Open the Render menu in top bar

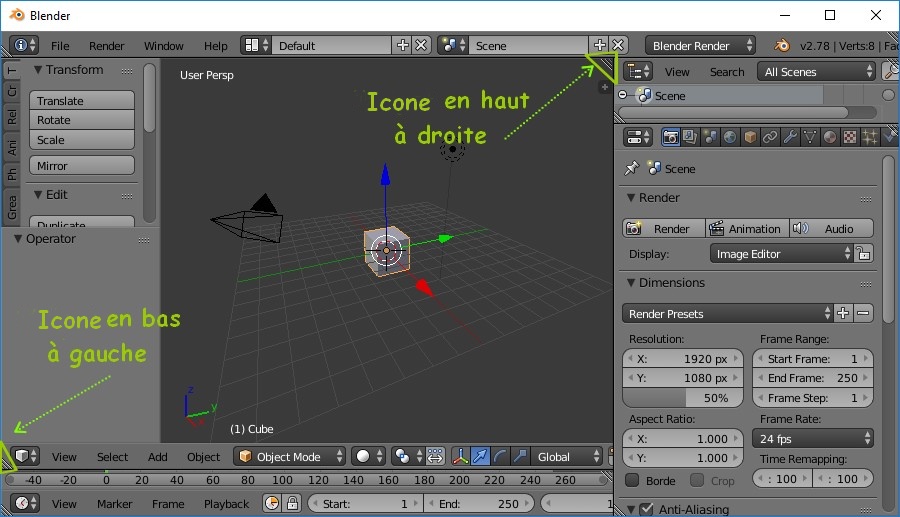coord(106,45)
